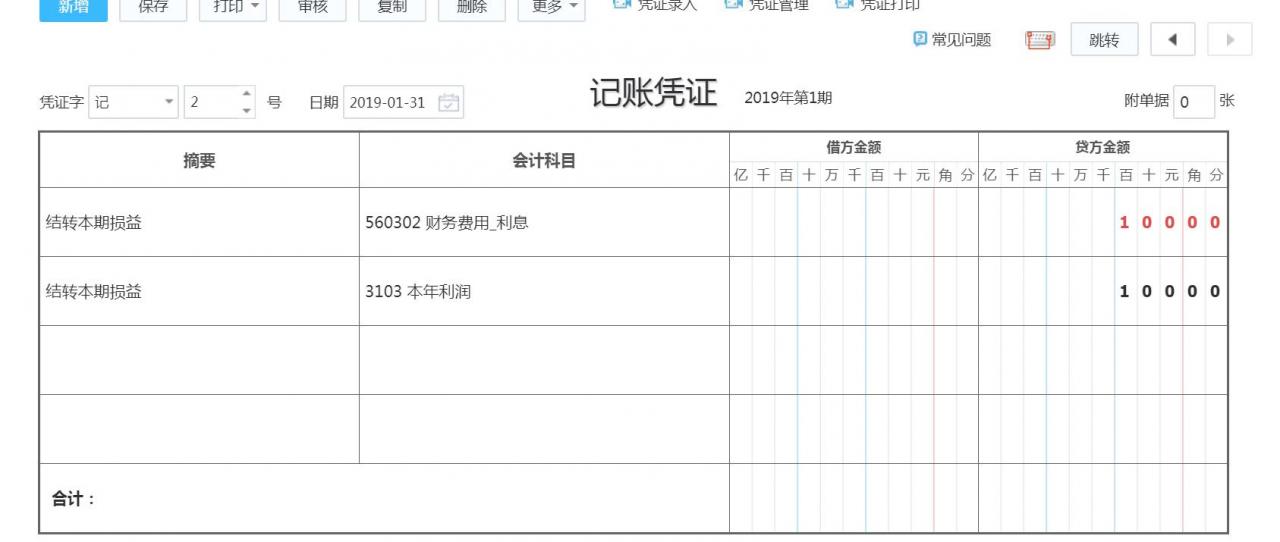Open the 凭证录入 link
Image resolution: width=1280 pixels, height=542 pixels.
click(667, 5)
